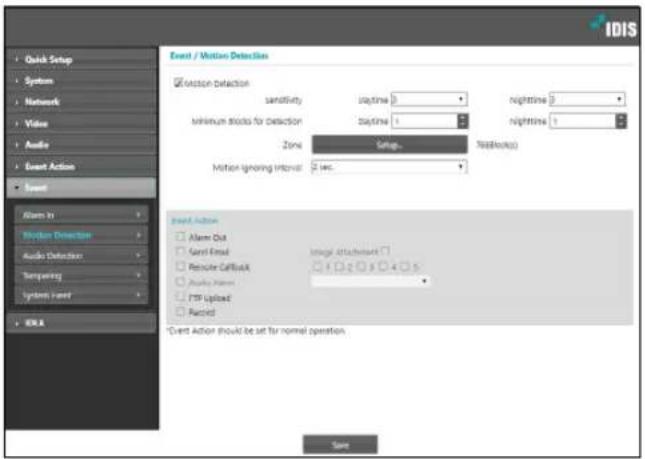Check Remote Callback server 3 box
The width and height of the screenshot is (645, 459).
[361, 267]
